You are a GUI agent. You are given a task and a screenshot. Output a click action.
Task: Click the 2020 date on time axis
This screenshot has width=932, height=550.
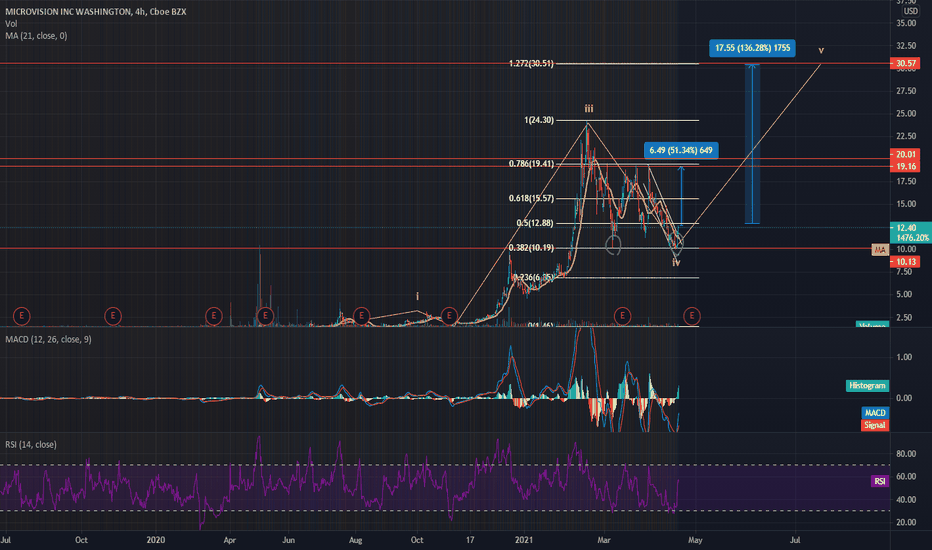click(155, 540)
